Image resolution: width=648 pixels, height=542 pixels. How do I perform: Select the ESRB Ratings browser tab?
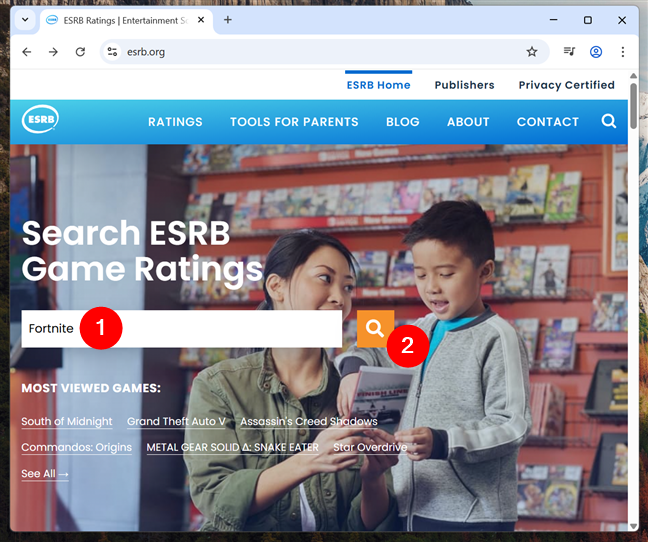(126, 20)
